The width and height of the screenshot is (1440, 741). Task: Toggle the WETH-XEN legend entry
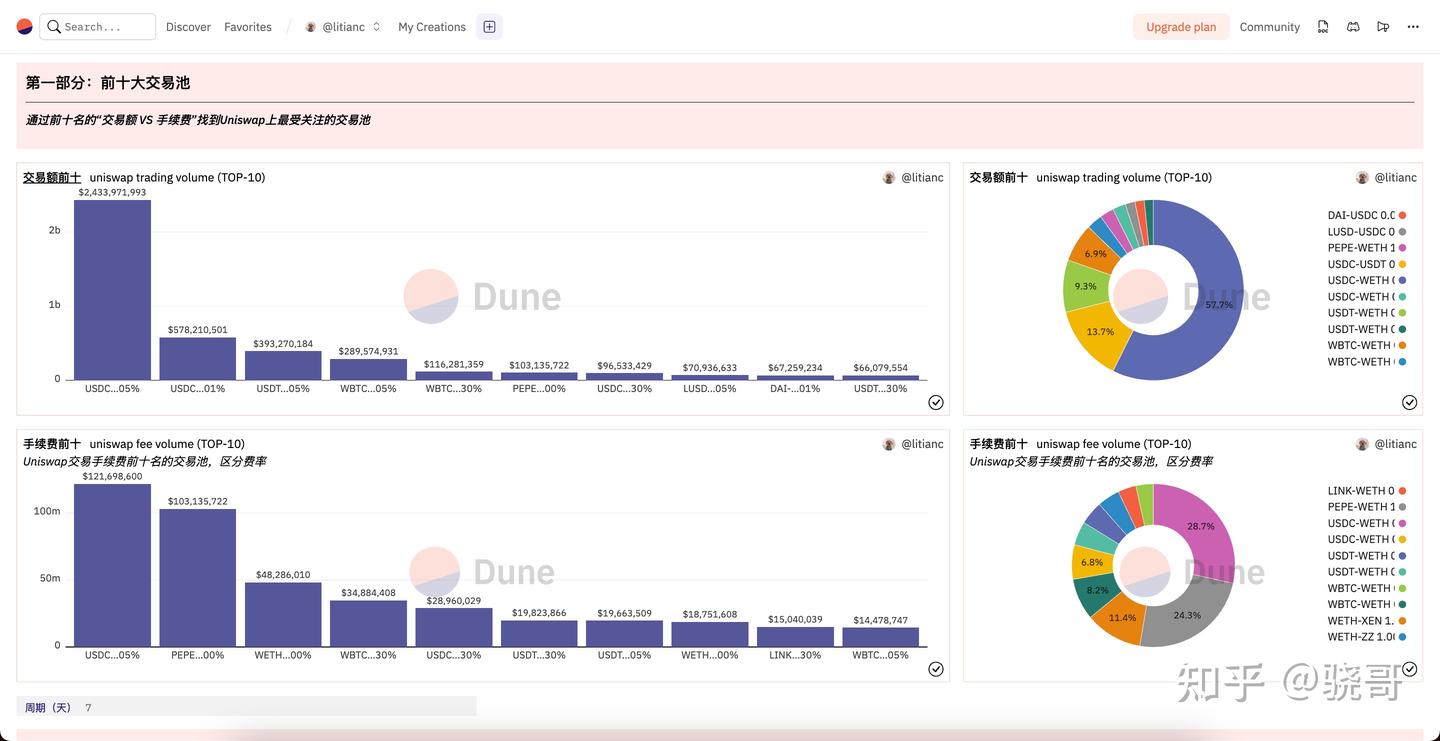(x=1366, y=621)
